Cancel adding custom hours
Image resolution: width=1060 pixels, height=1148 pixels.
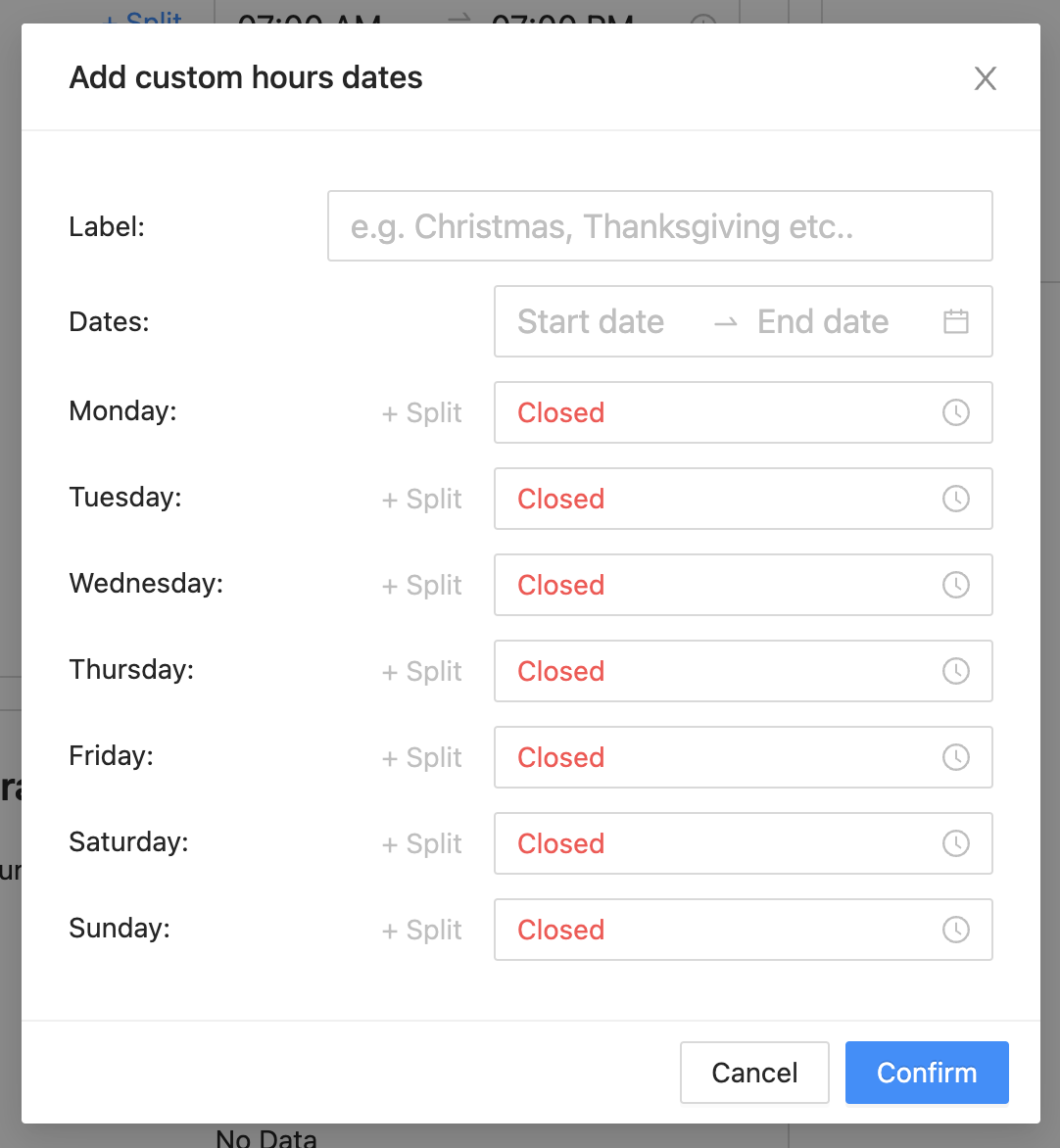pos(754,1073)
